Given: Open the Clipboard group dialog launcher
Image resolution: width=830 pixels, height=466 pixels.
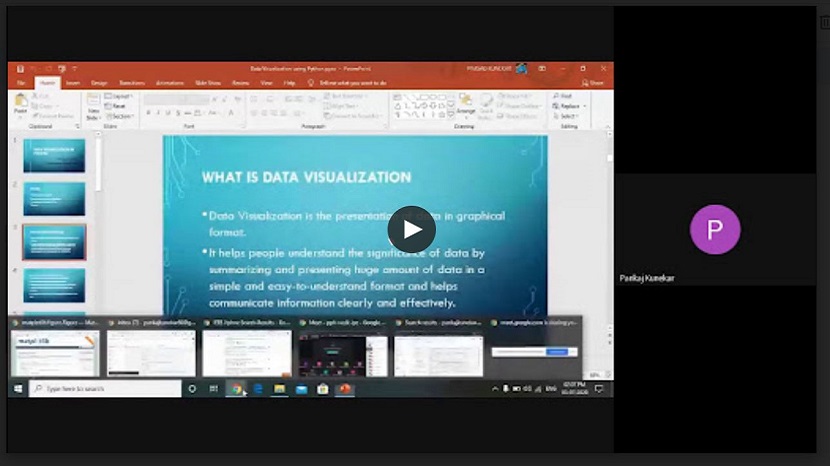Looking at the screenshot, I should (77, 126).
